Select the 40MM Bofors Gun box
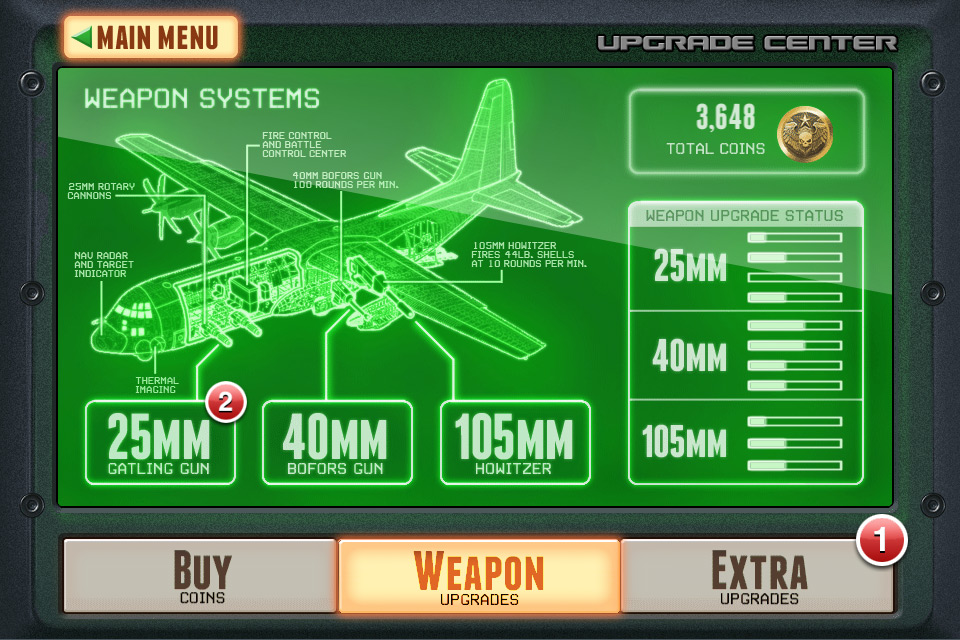Viewport: 960px width, 640px height. tap(337, 442)
